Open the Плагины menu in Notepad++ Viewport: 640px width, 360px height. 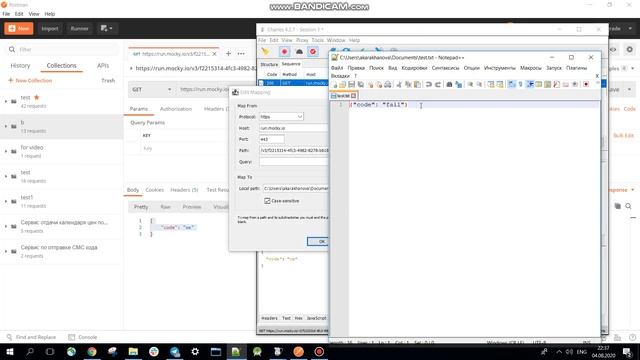[x=576, y=68]
